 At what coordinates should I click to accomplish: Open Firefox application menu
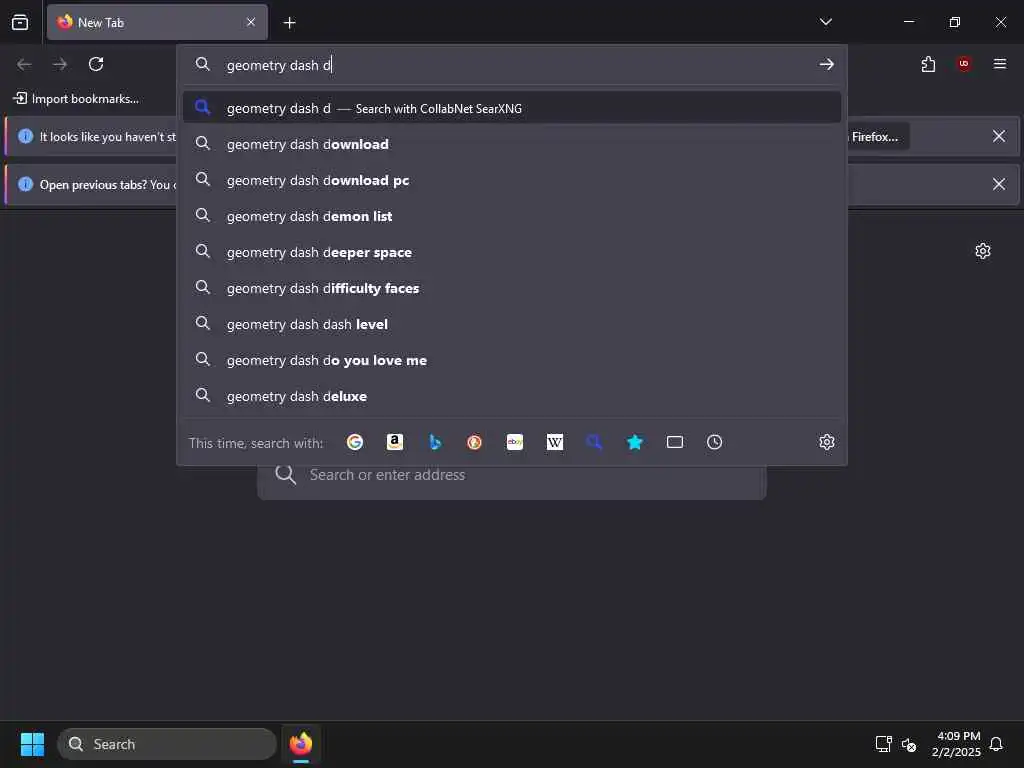1000,64
